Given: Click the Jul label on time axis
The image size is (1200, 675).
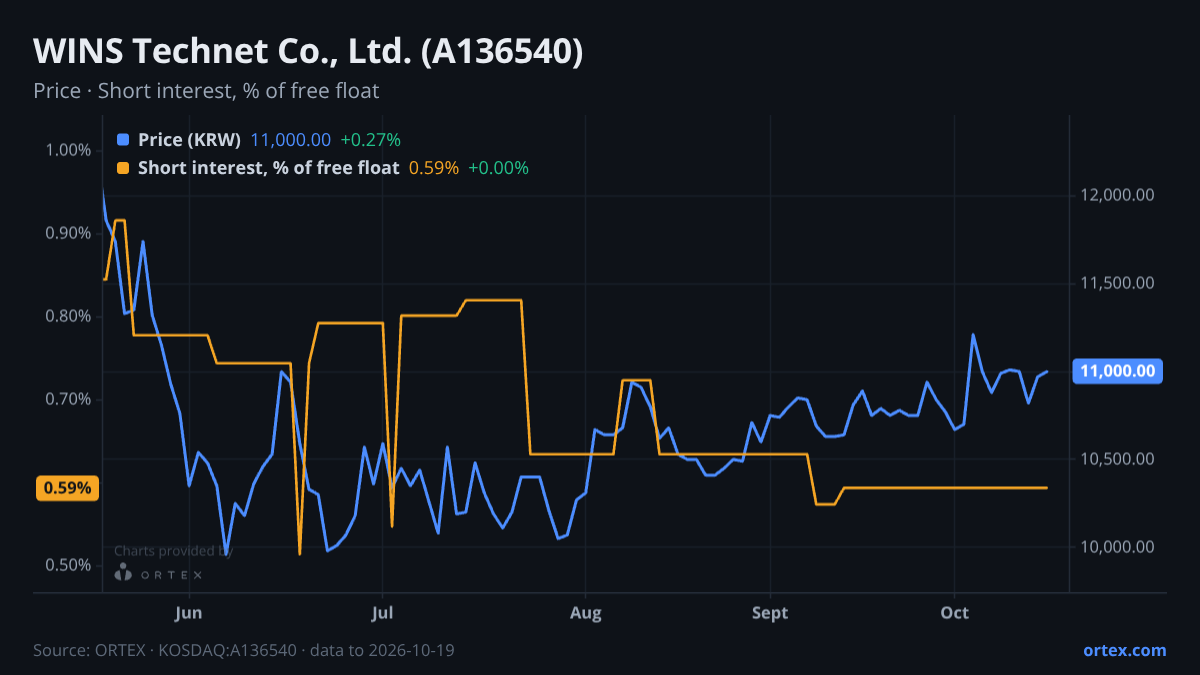Looking at the screenshot, I should [382, 613].
